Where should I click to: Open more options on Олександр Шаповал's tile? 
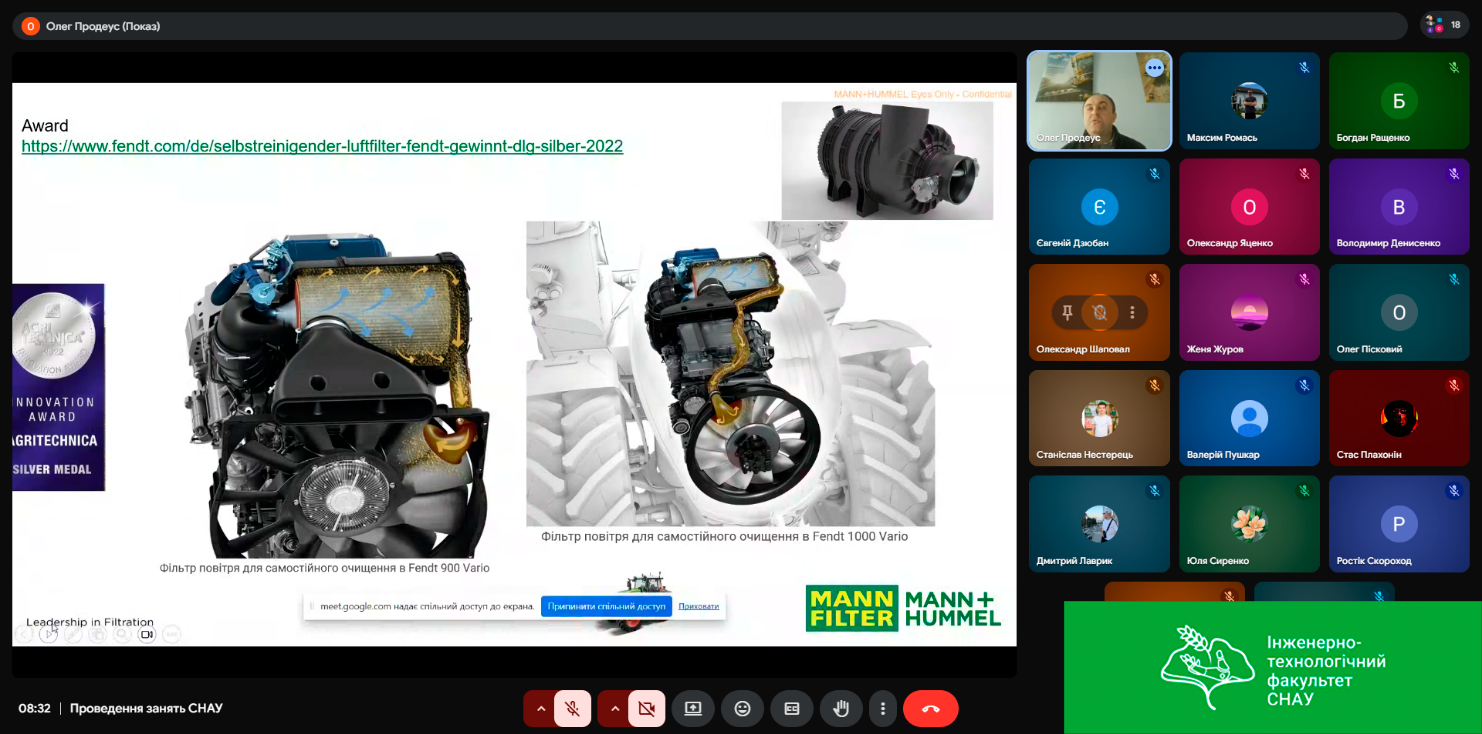1132,312
